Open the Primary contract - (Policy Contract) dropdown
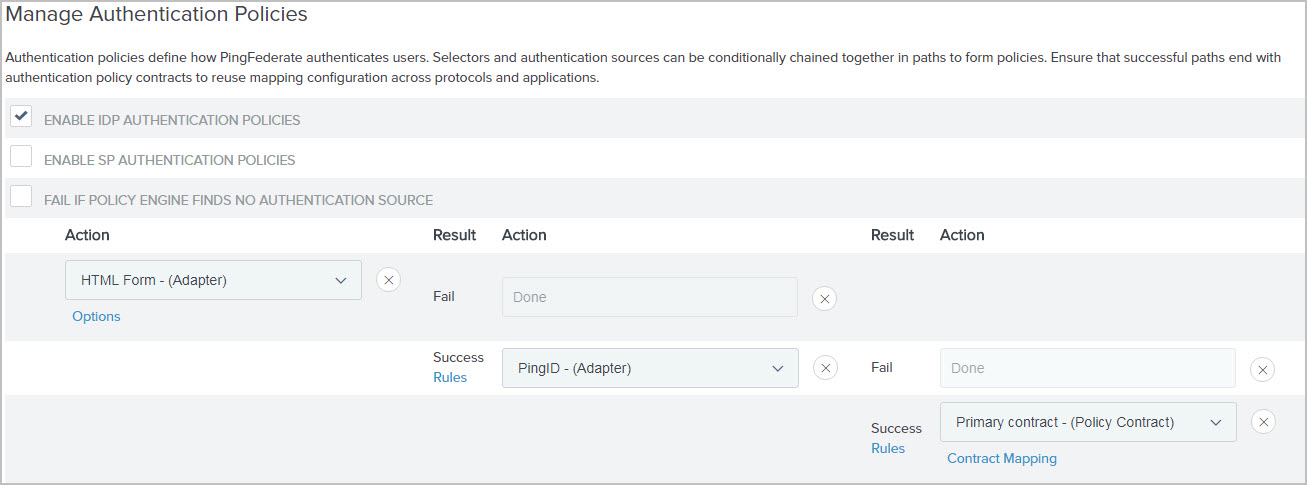1307x485 pixels. tap(1088, 422)
